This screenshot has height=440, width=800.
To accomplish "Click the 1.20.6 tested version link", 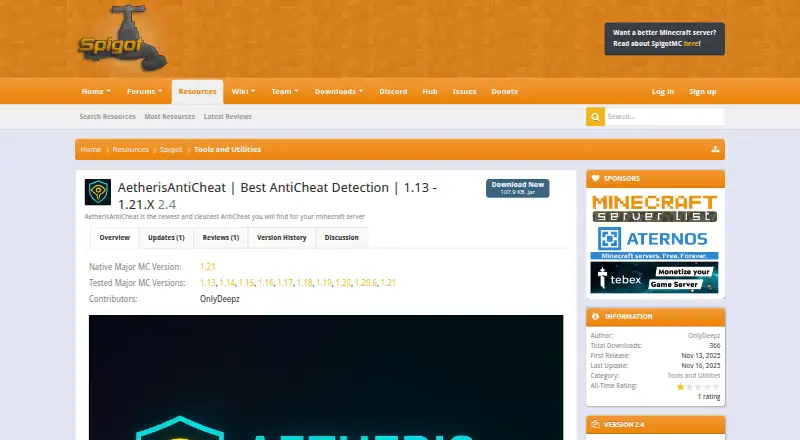I will (366, 283).
